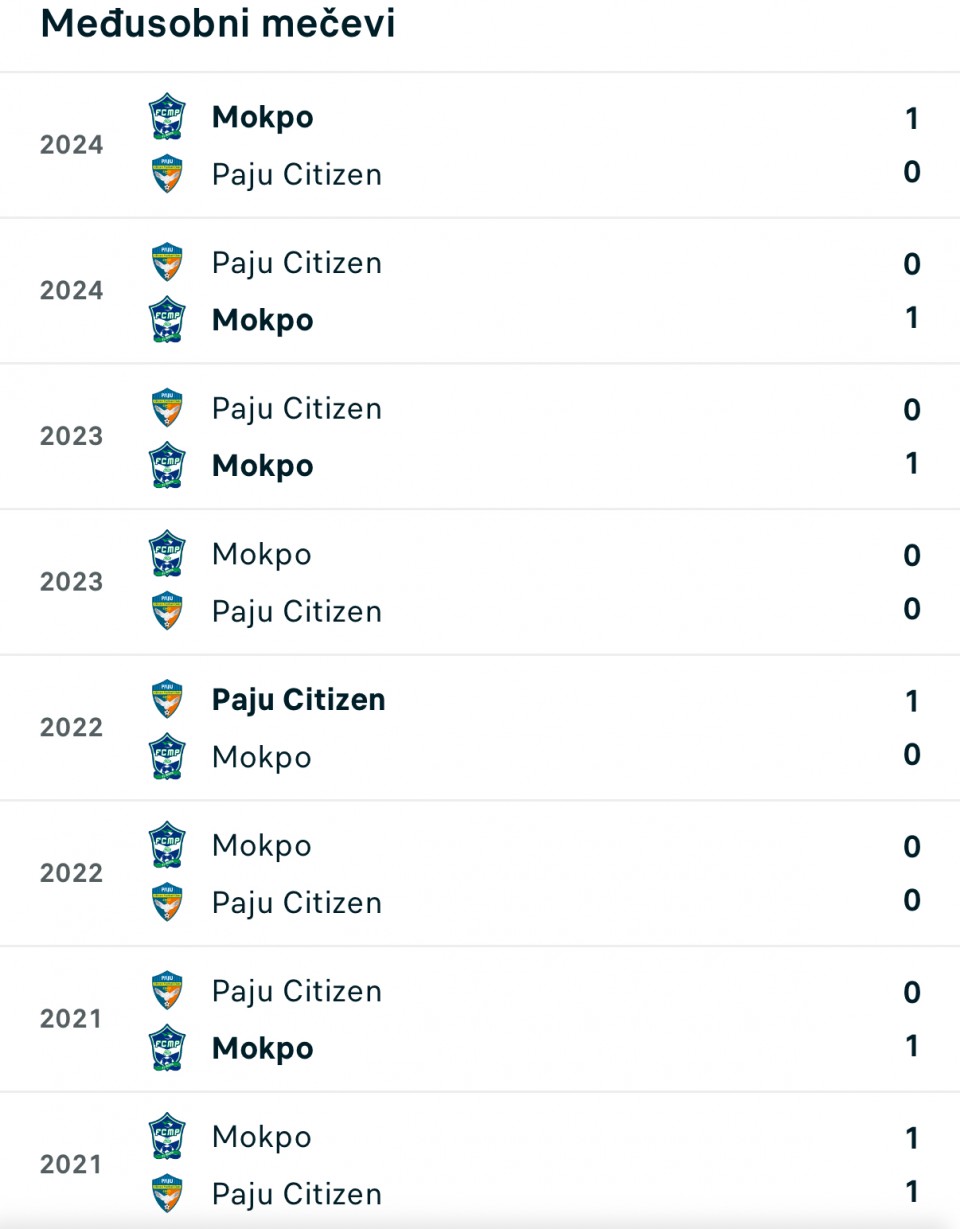Select Paju Citizen name in goalless 2023 match
Screen dimensions: 960x1229
click(x=297, y=612)
